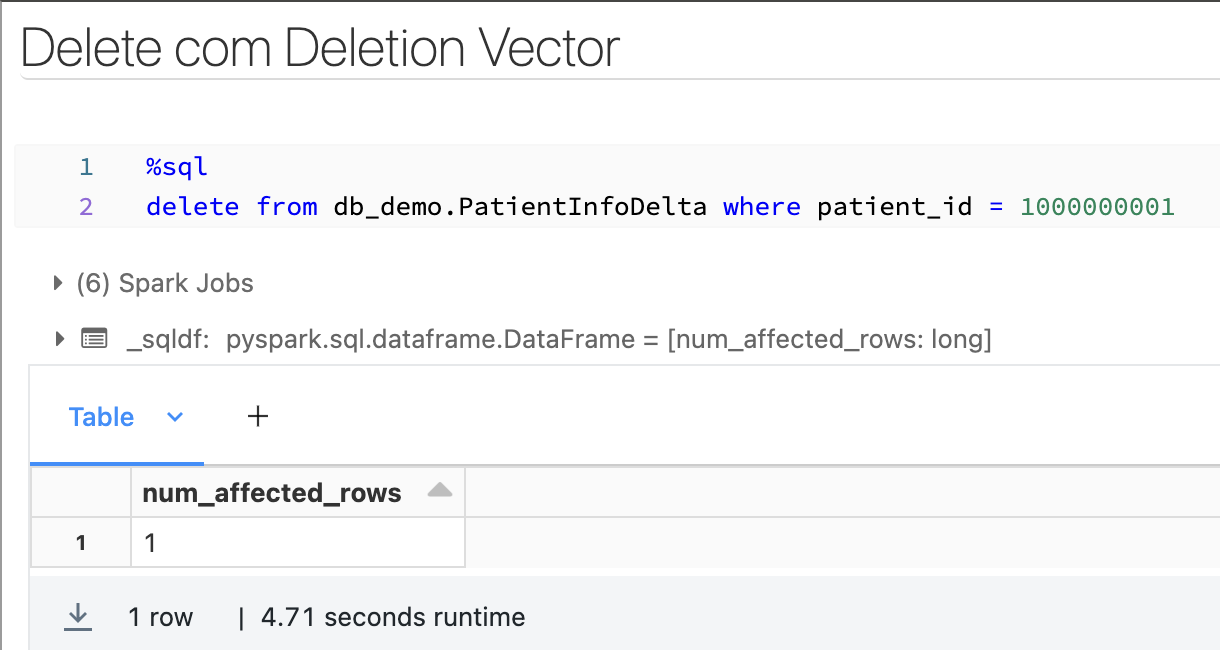Add a new visualization with plus icon
The width and height of the screenshot is (1220, 650).
pyautogui.click(x=258, y=416)
